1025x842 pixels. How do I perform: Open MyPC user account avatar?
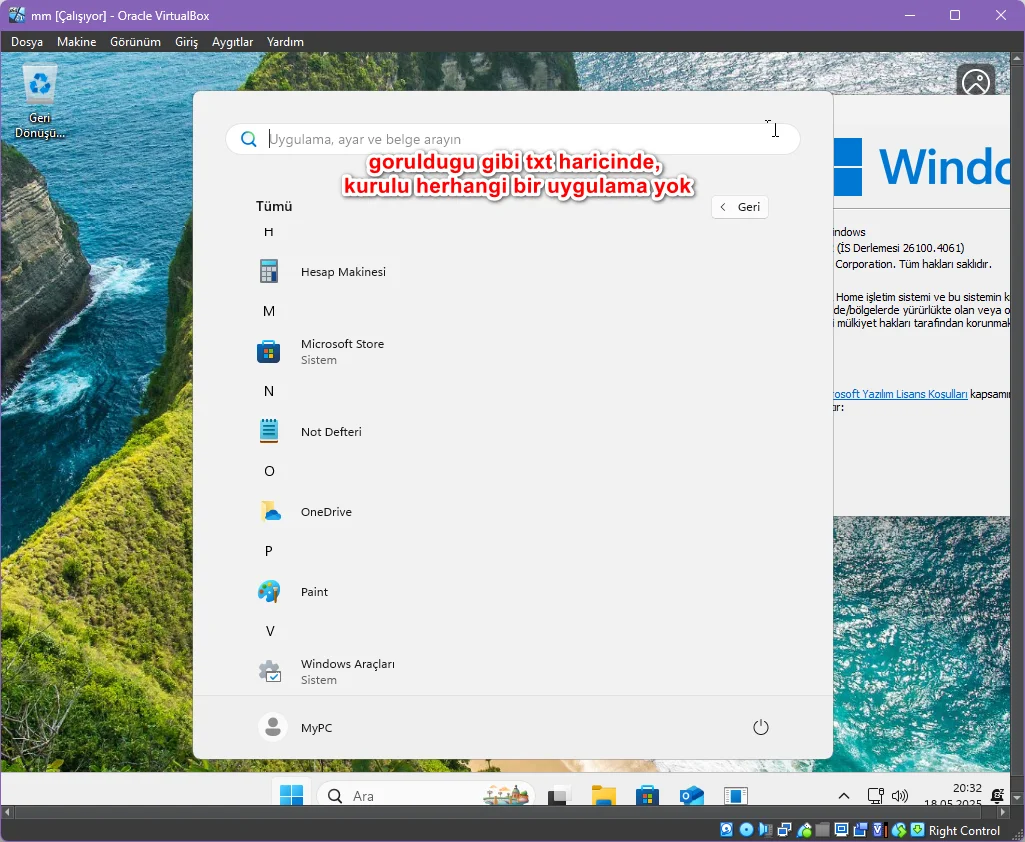(273, 727)
